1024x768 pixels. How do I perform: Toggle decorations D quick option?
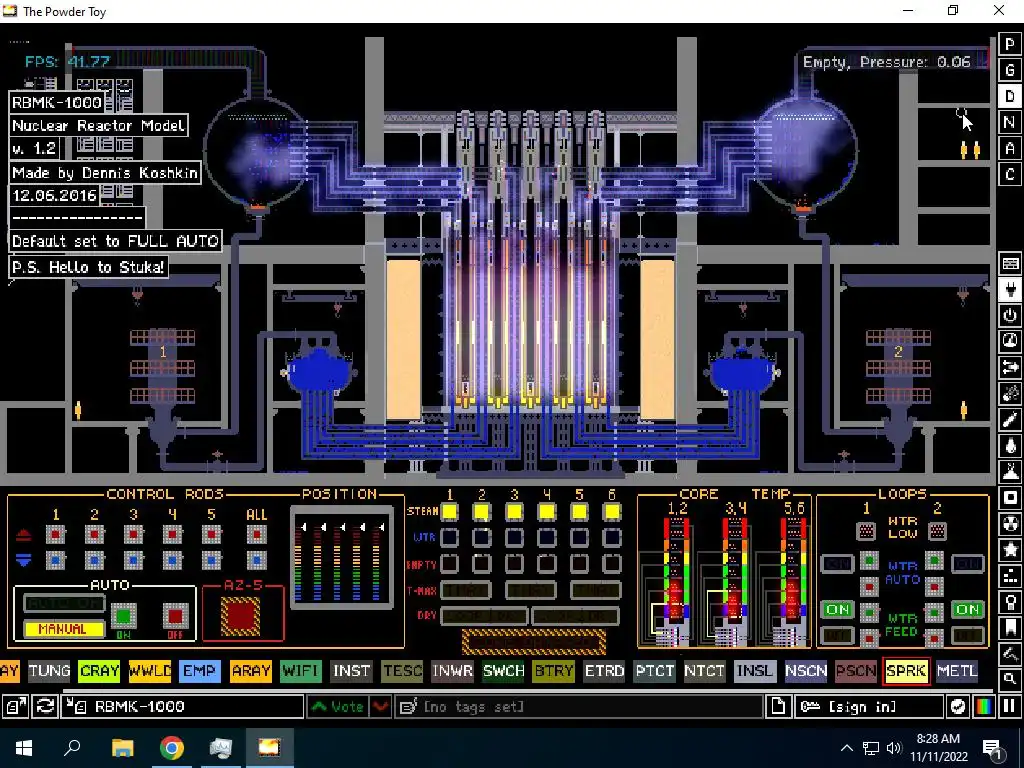[x=1010, y=96]
